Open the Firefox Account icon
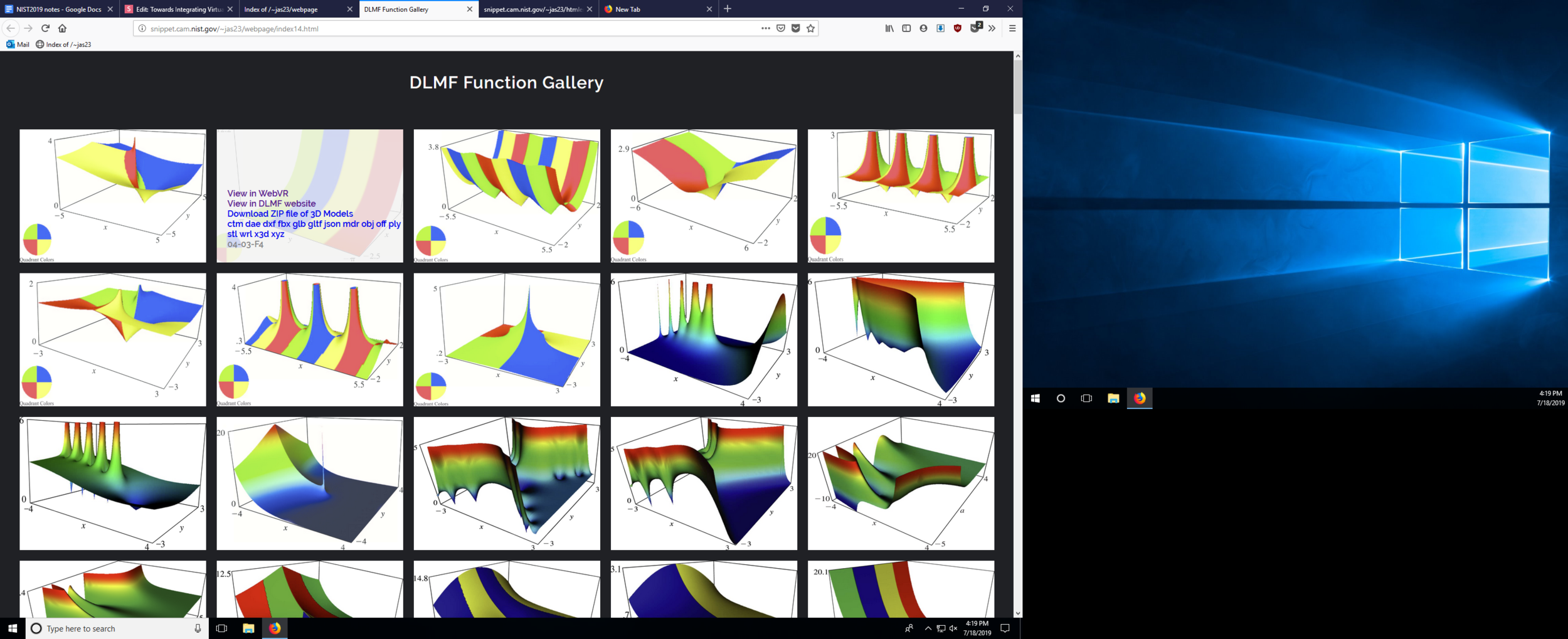1568x639 pixels. coord(923,28)
